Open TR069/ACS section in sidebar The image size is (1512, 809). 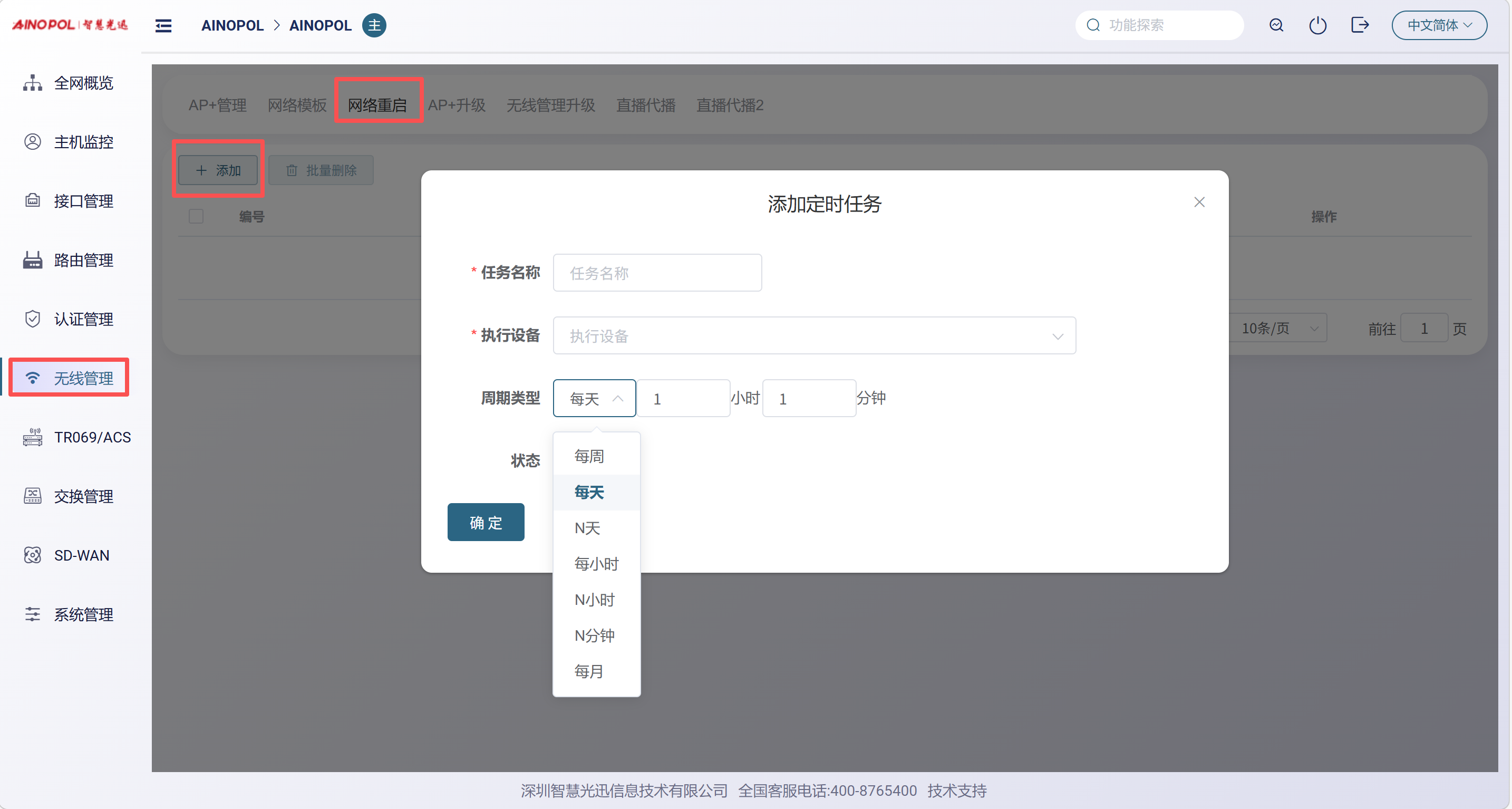(x=92, y=437)
